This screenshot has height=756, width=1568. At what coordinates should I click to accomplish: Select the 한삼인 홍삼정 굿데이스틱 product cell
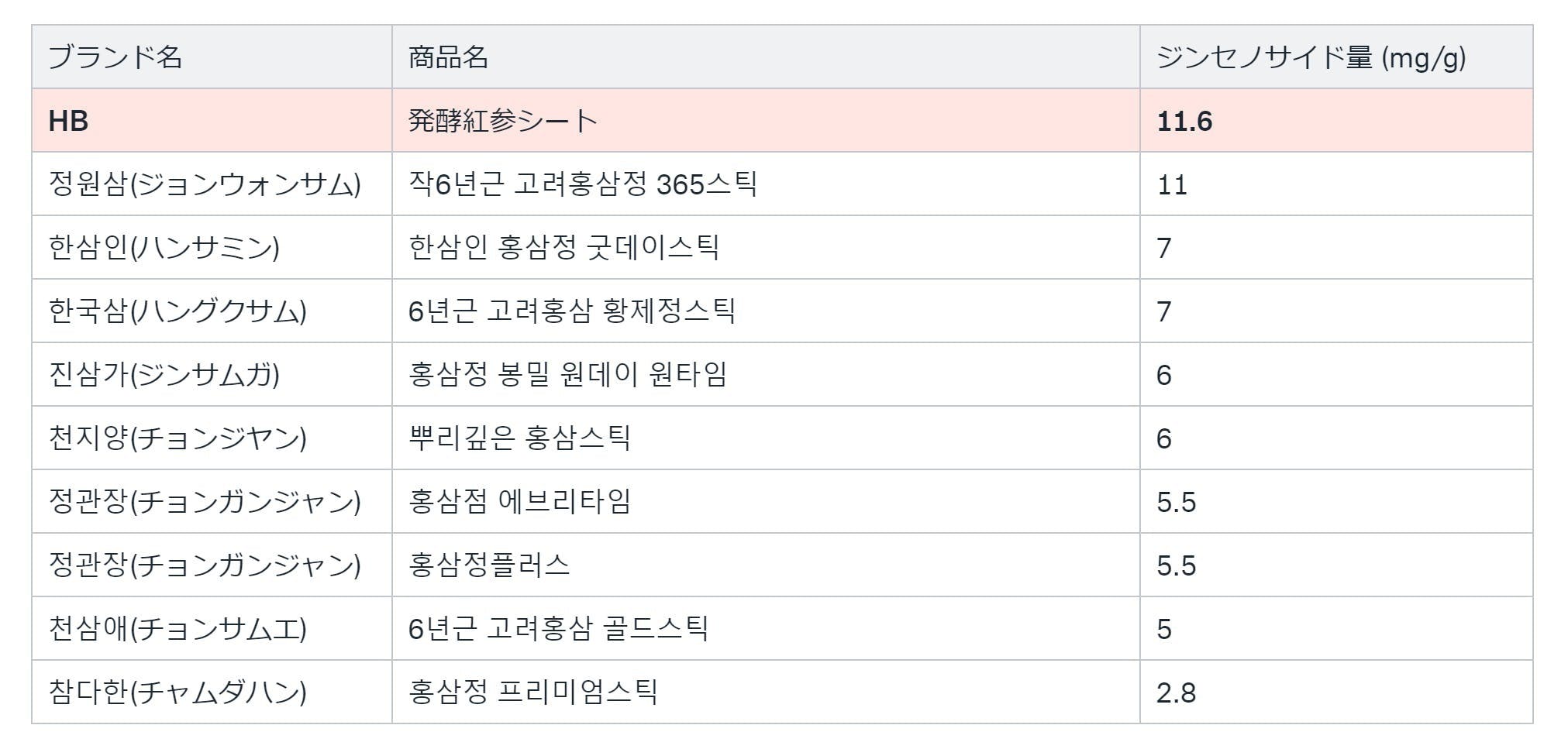pyautogui.click(x=564, y=248)
